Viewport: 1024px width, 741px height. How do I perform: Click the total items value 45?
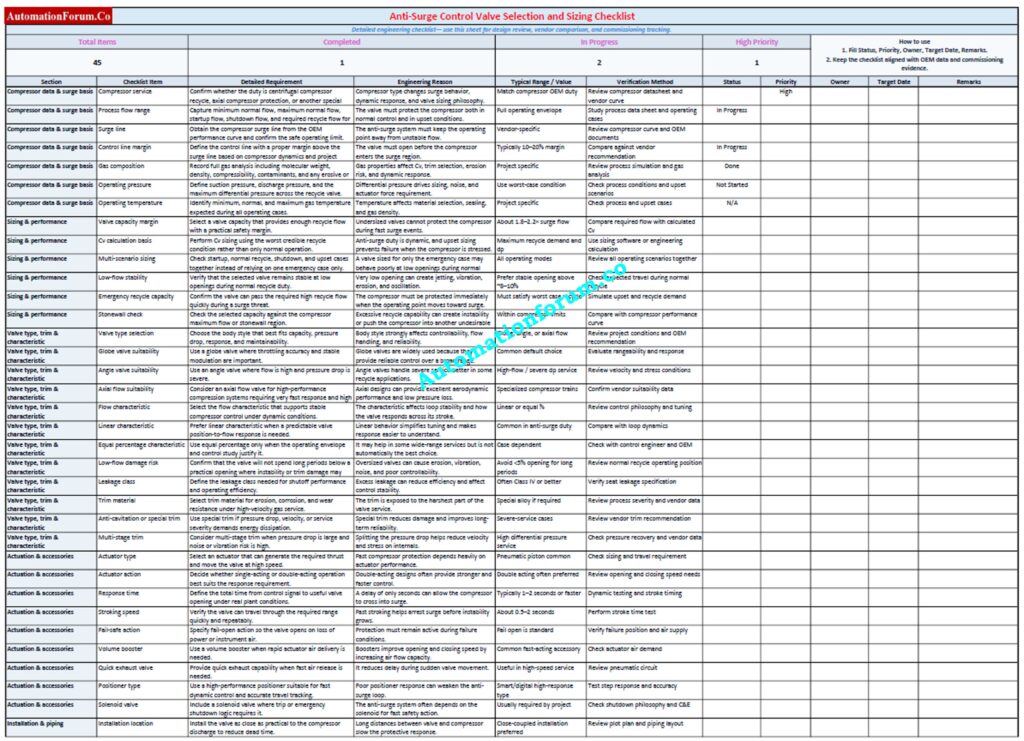(97, 63)
